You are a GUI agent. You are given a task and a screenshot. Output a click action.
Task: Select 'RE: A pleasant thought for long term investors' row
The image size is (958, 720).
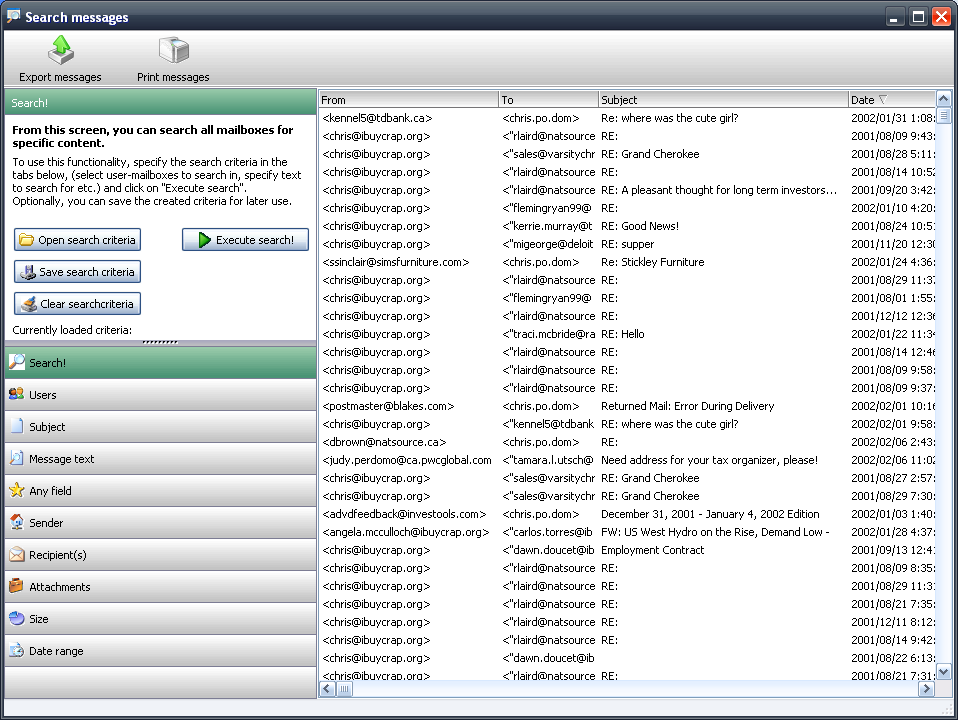pyautogui.click(x=627, y=190)
